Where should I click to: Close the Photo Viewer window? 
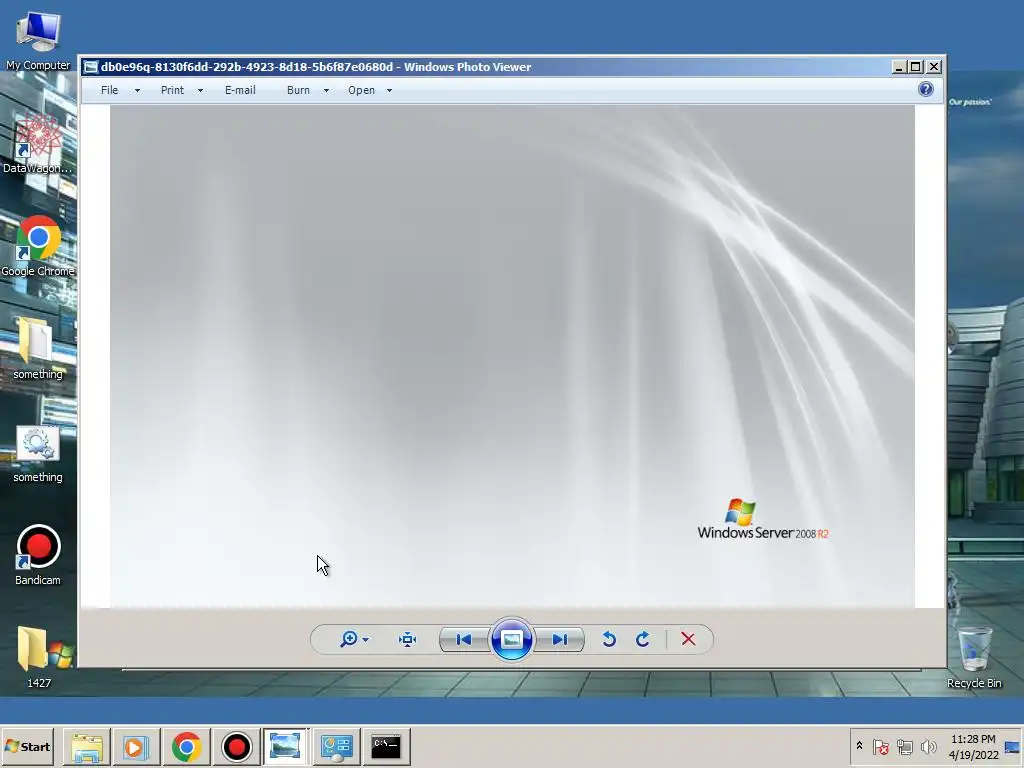click(x=935, y=67)
